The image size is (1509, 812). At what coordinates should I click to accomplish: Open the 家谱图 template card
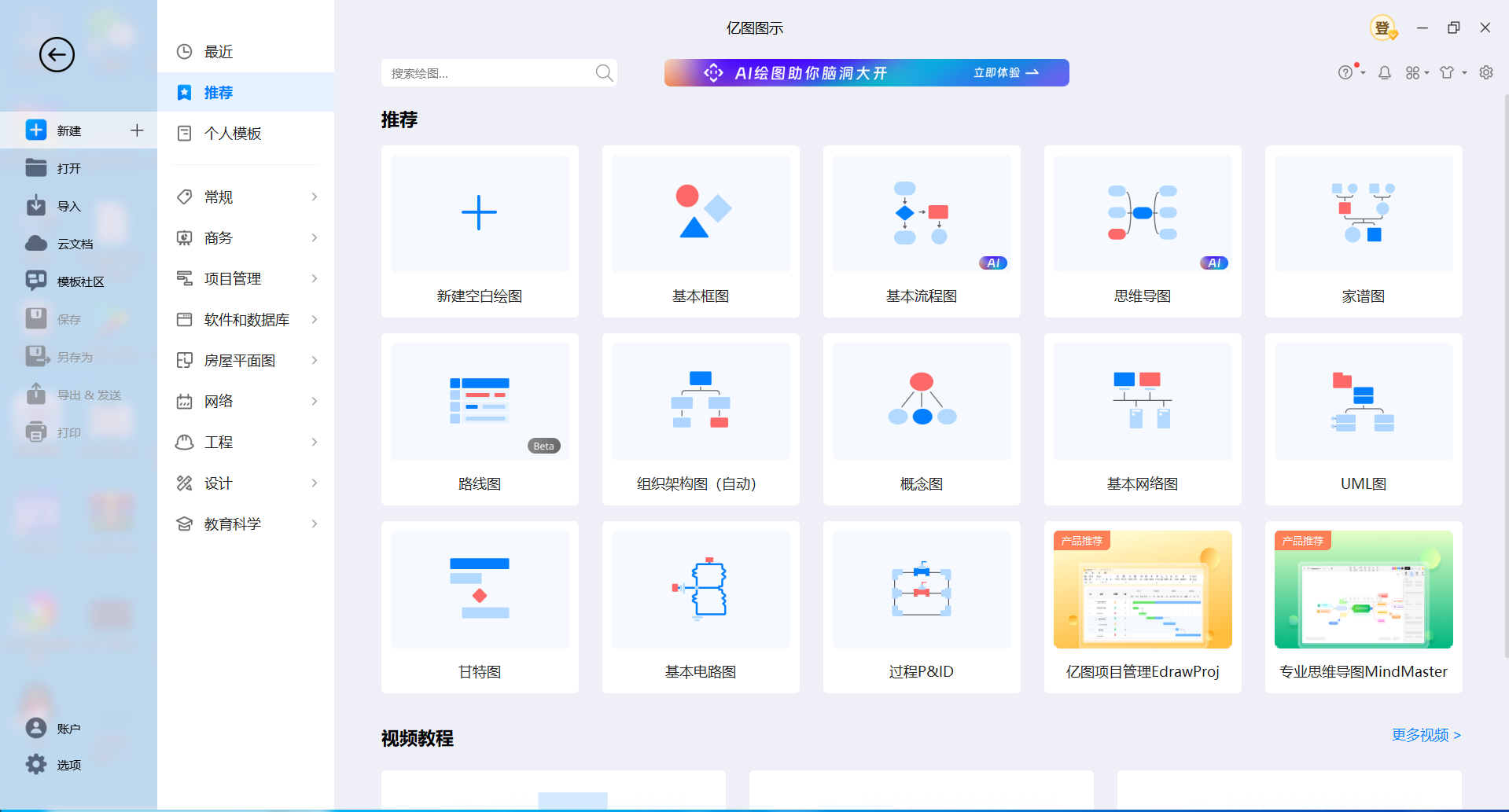click(1364, 231)
